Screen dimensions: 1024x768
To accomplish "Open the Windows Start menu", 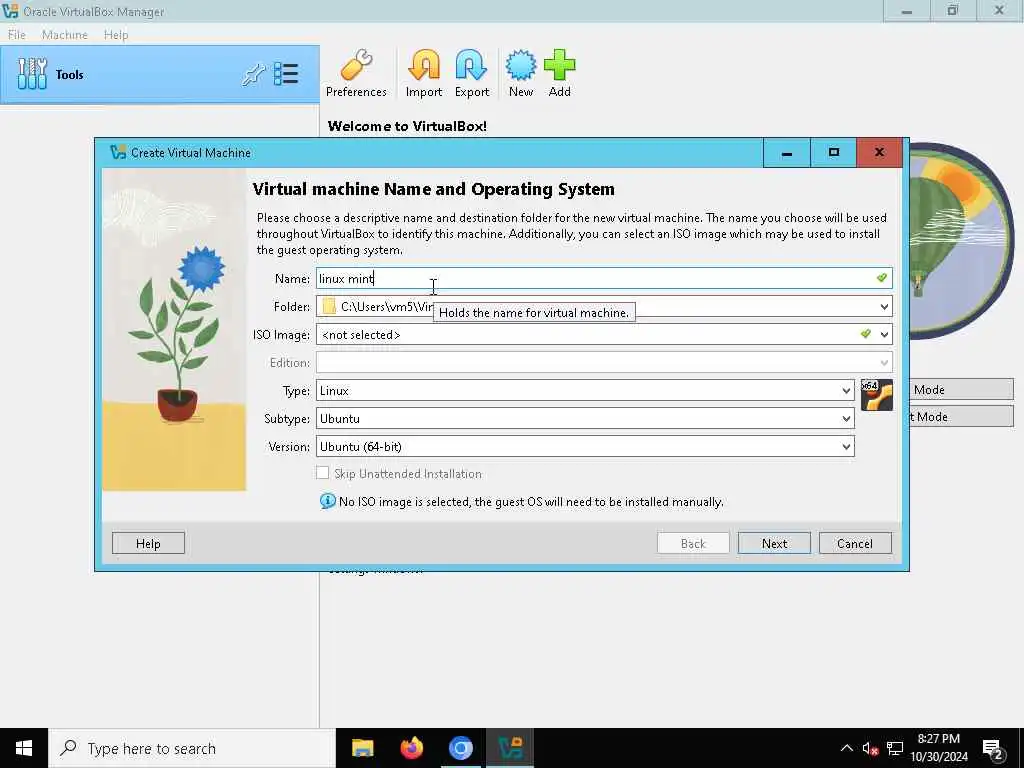I will [x=24, y=748].
